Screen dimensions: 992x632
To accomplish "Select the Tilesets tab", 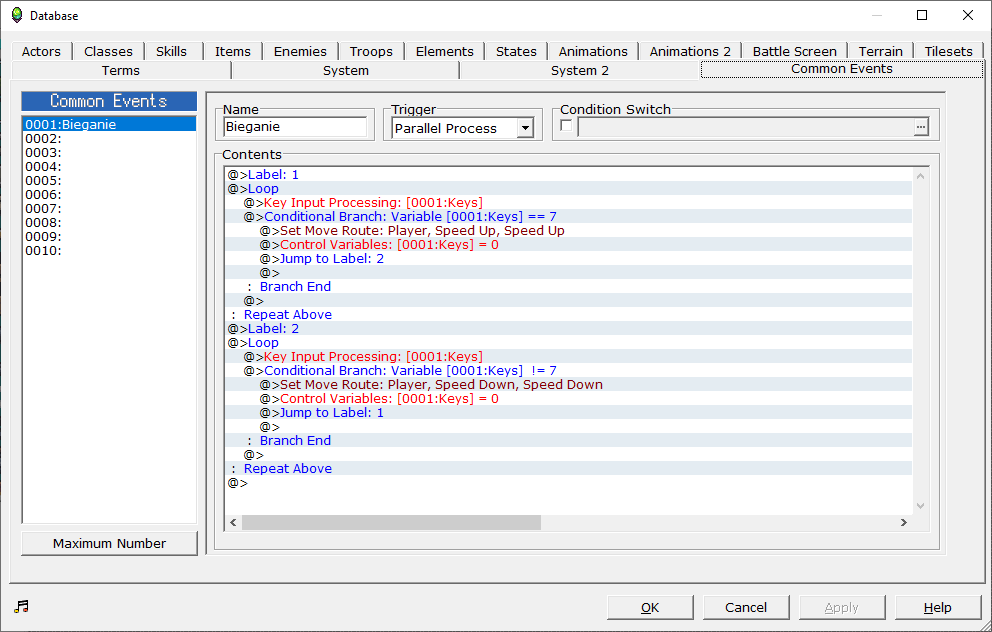I will click(948, 51).
